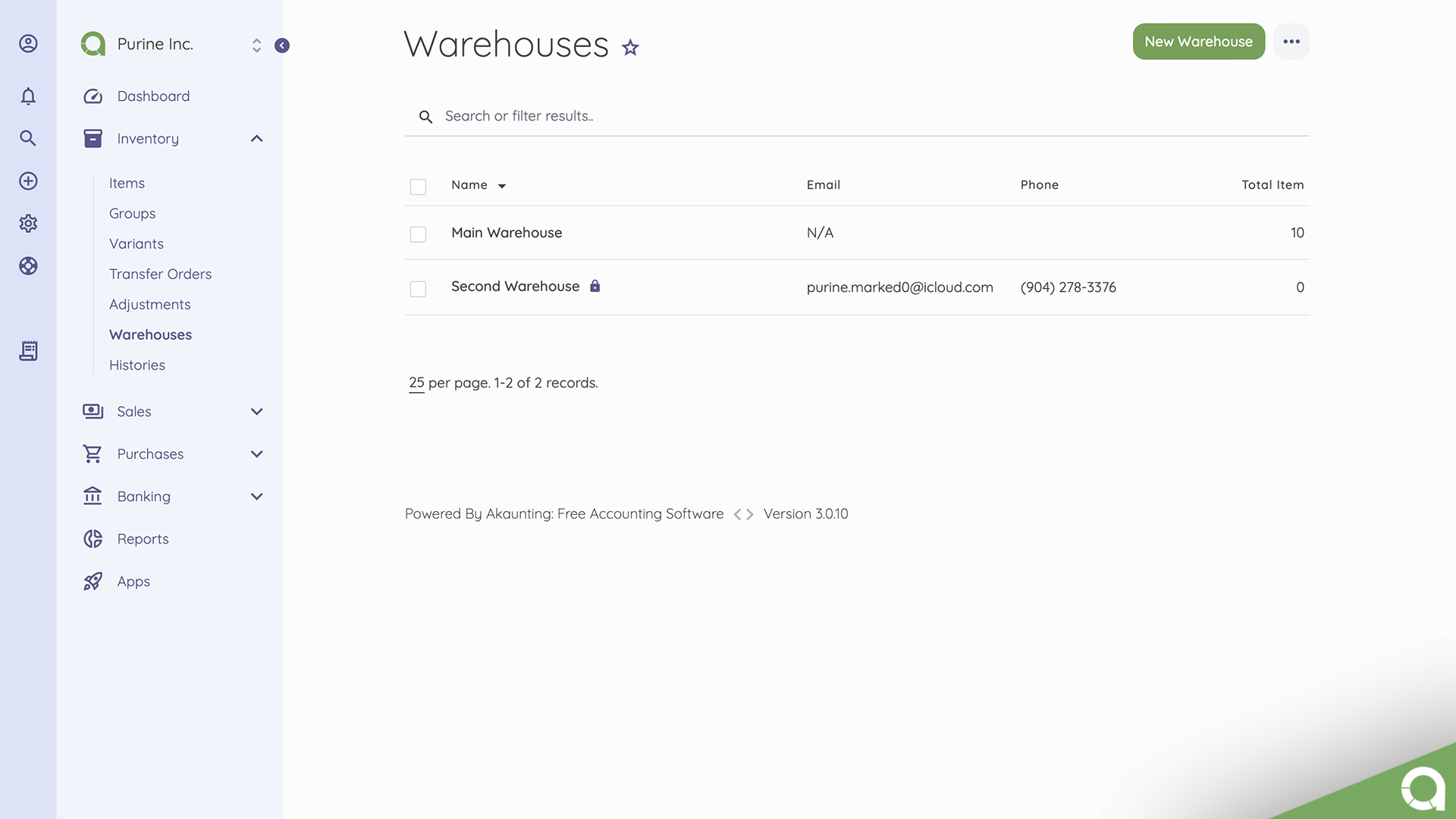This screenshot has width=1456, height=819.
Task: Go to Reports in the sidebar
Action: pyautogui.click(x=143, y=539)
